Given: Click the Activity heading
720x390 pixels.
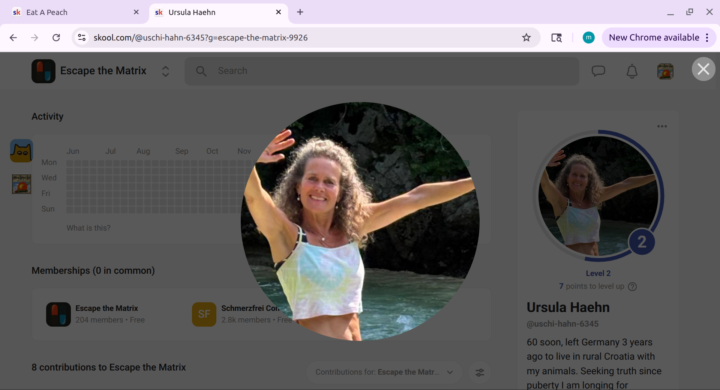Looking at the screenshot, I should coord(47,117).
